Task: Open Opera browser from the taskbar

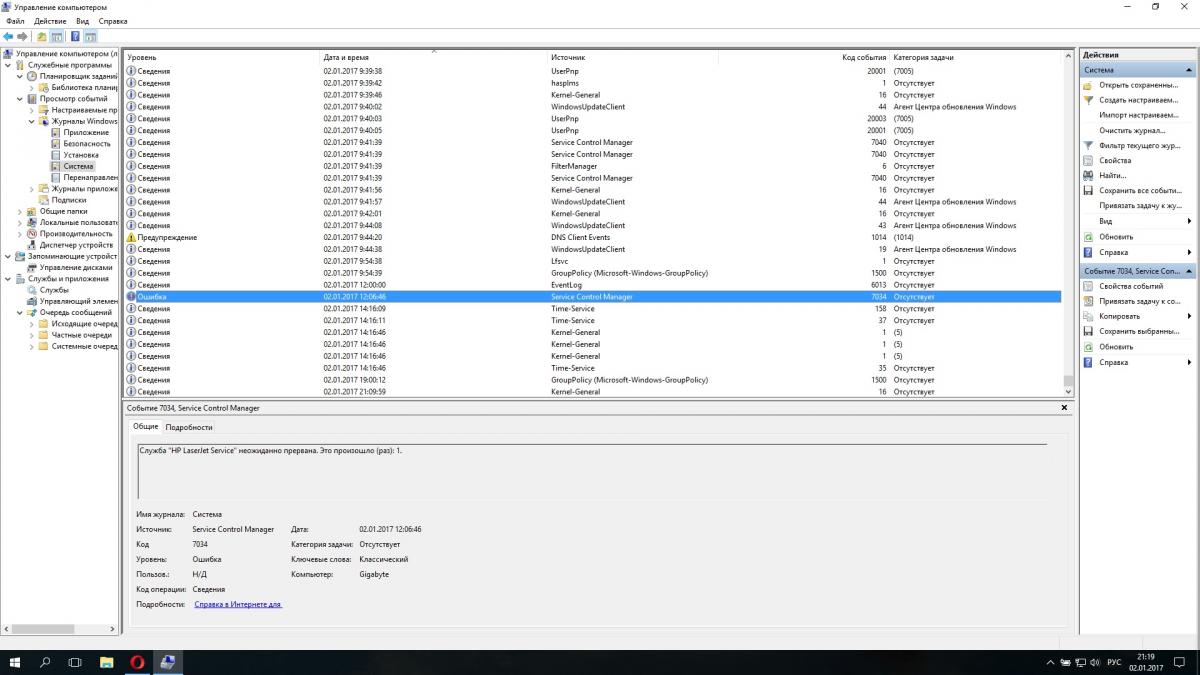Action: pyautogui.click(x=137, y=662)
